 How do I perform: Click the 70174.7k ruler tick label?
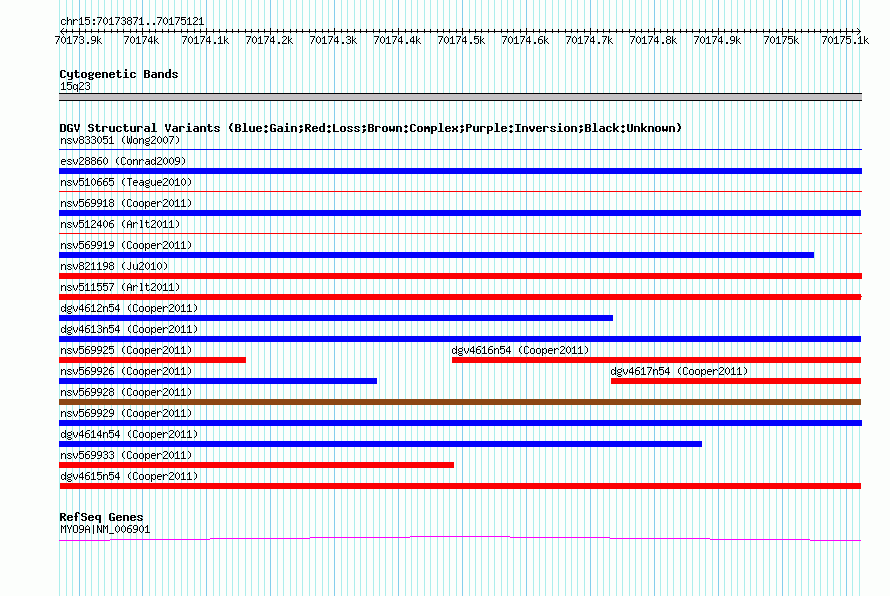point(589,40)
